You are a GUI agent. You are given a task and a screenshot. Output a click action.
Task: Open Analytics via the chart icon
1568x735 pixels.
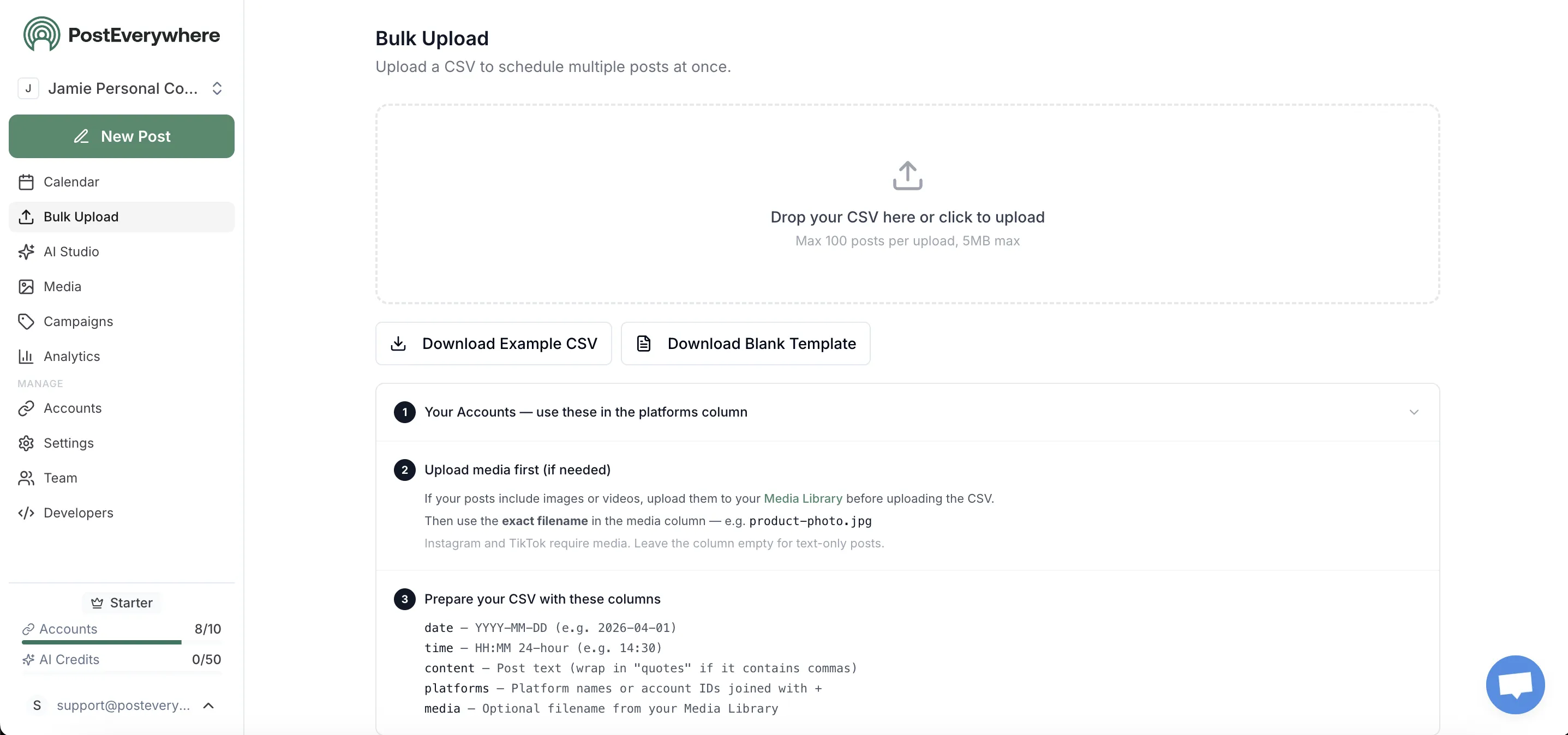coord(26,356)
